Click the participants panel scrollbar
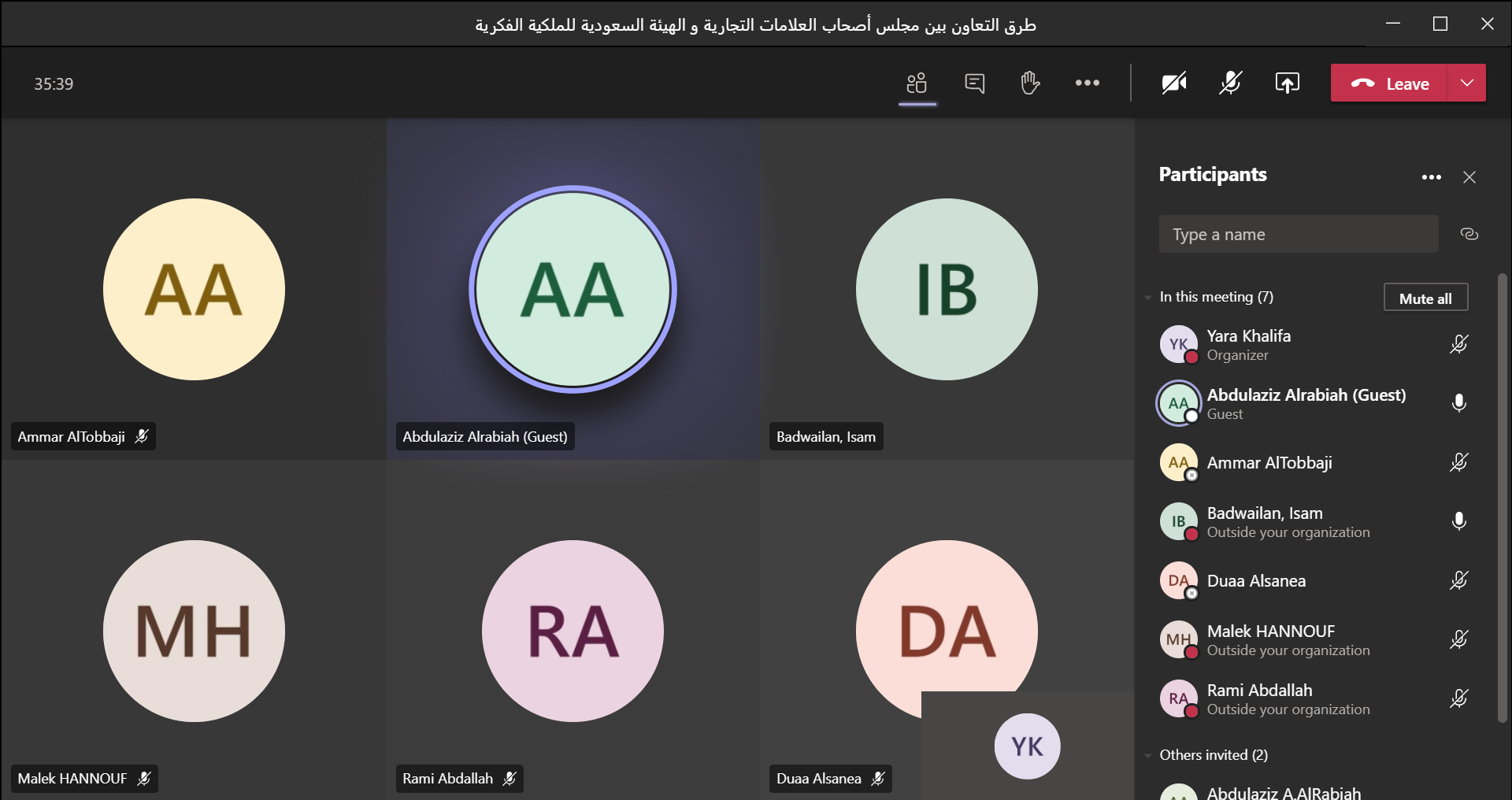Viewport: 1512px width, 800px height. point(1502,498)
